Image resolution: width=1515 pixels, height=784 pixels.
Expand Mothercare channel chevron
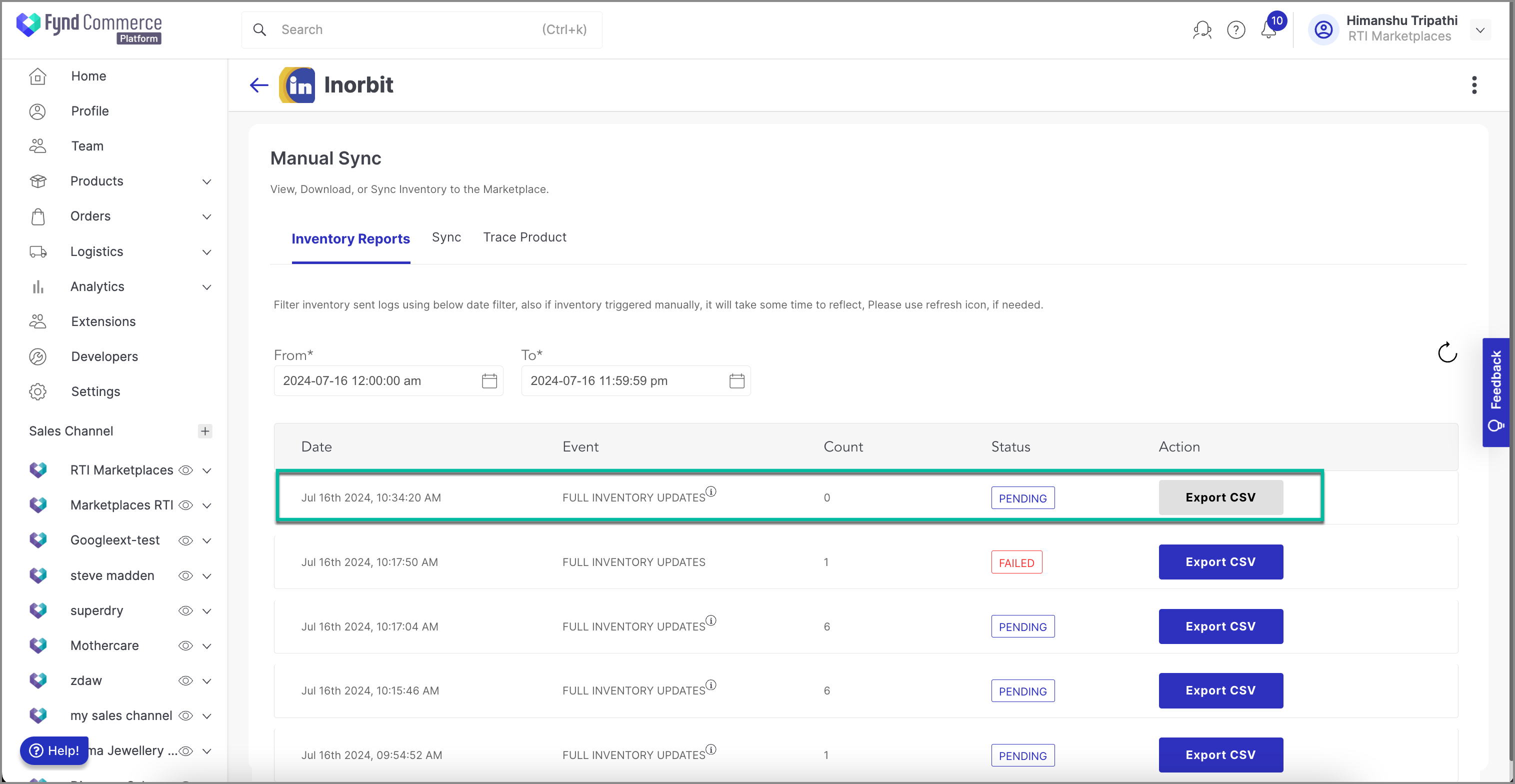click(x=206, y=646)
